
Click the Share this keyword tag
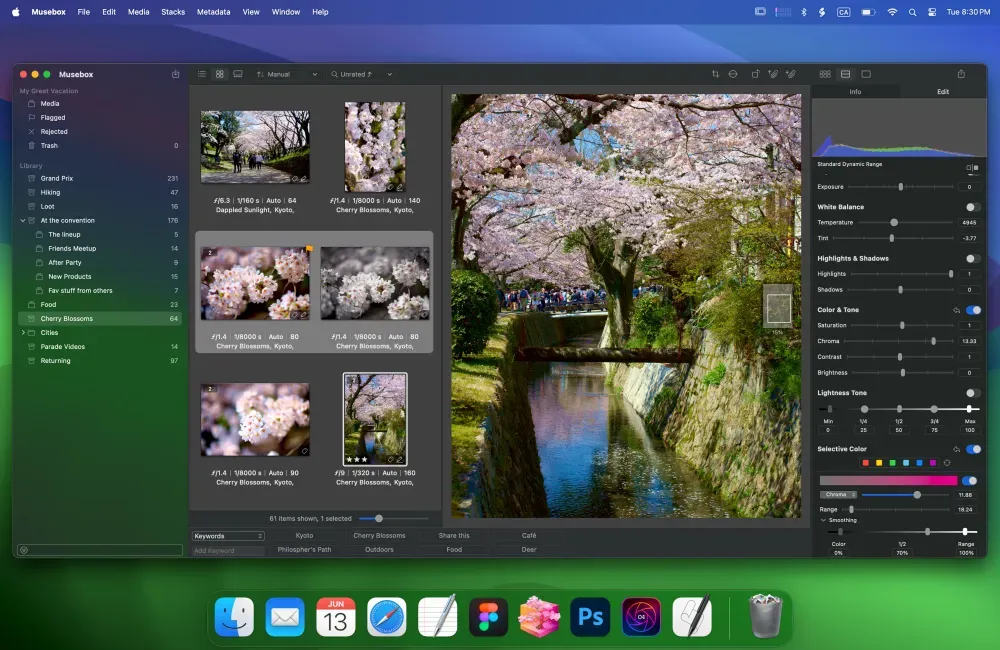[x=453, y=535]
